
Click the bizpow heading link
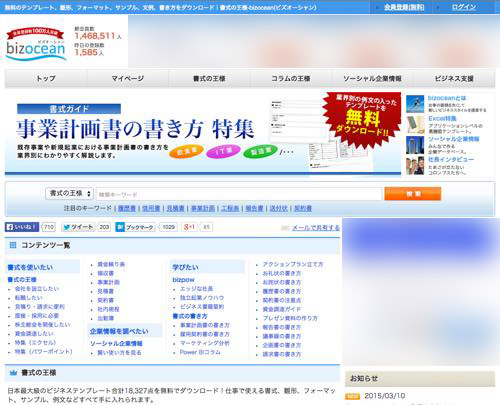click(x=183, y=280)
